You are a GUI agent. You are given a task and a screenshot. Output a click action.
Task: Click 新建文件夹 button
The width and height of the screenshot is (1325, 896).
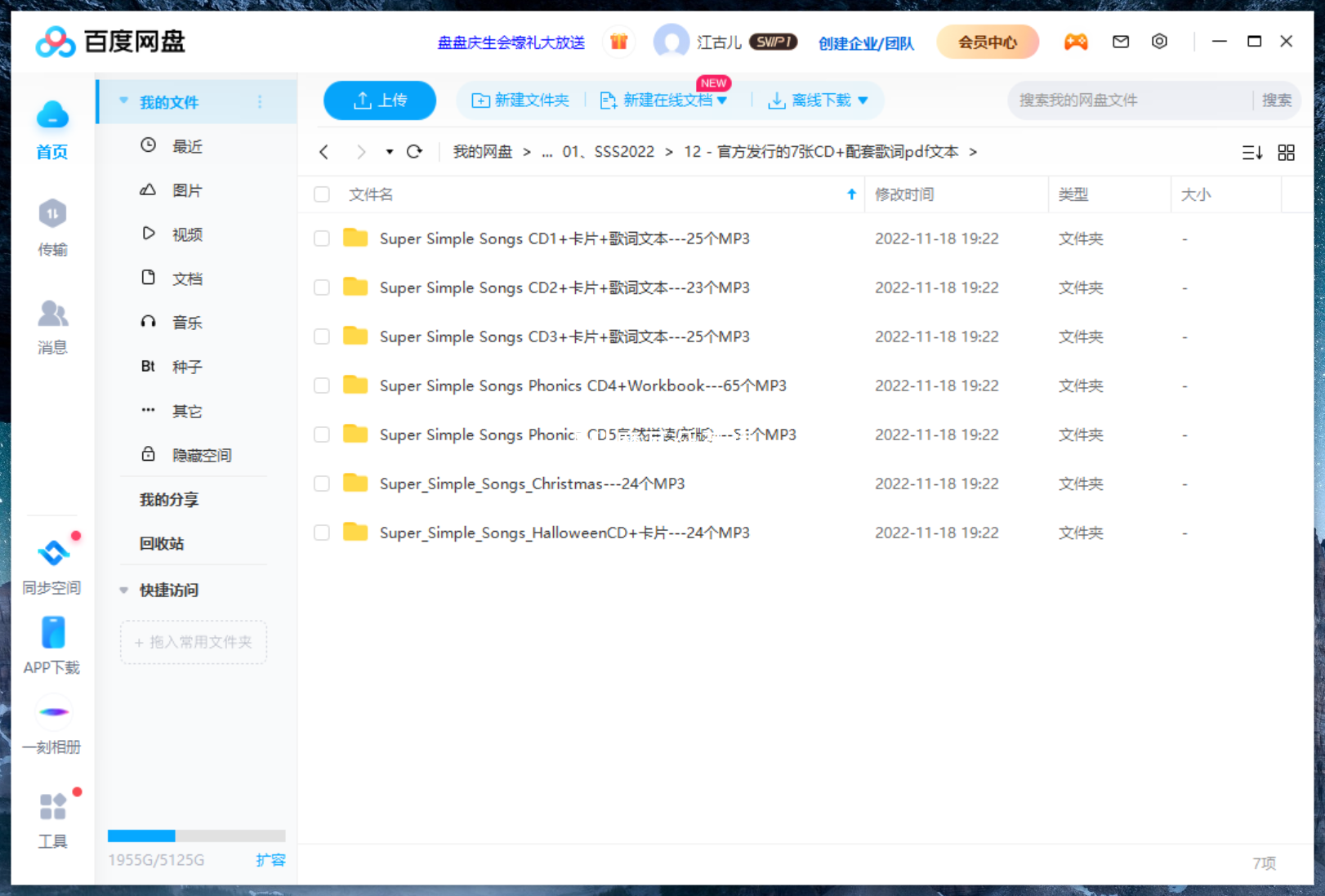tap(520, 100)
